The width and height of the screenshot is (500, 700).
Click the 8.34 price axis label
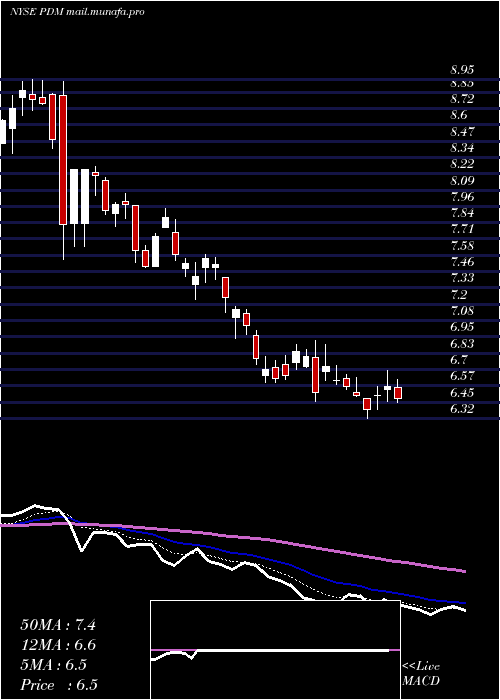[x=462, y=148]
